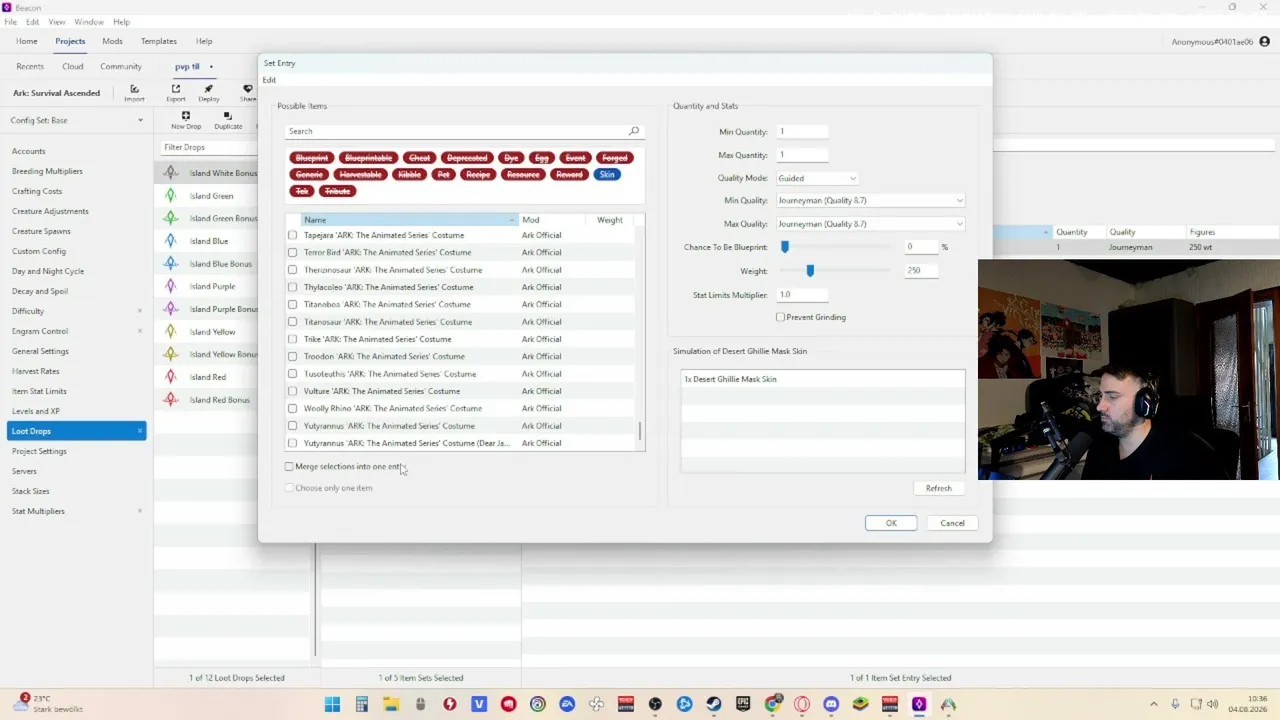Check the Terror Bird Animated Series Costume checkbox
The image size is (1280, 720).
293,252
